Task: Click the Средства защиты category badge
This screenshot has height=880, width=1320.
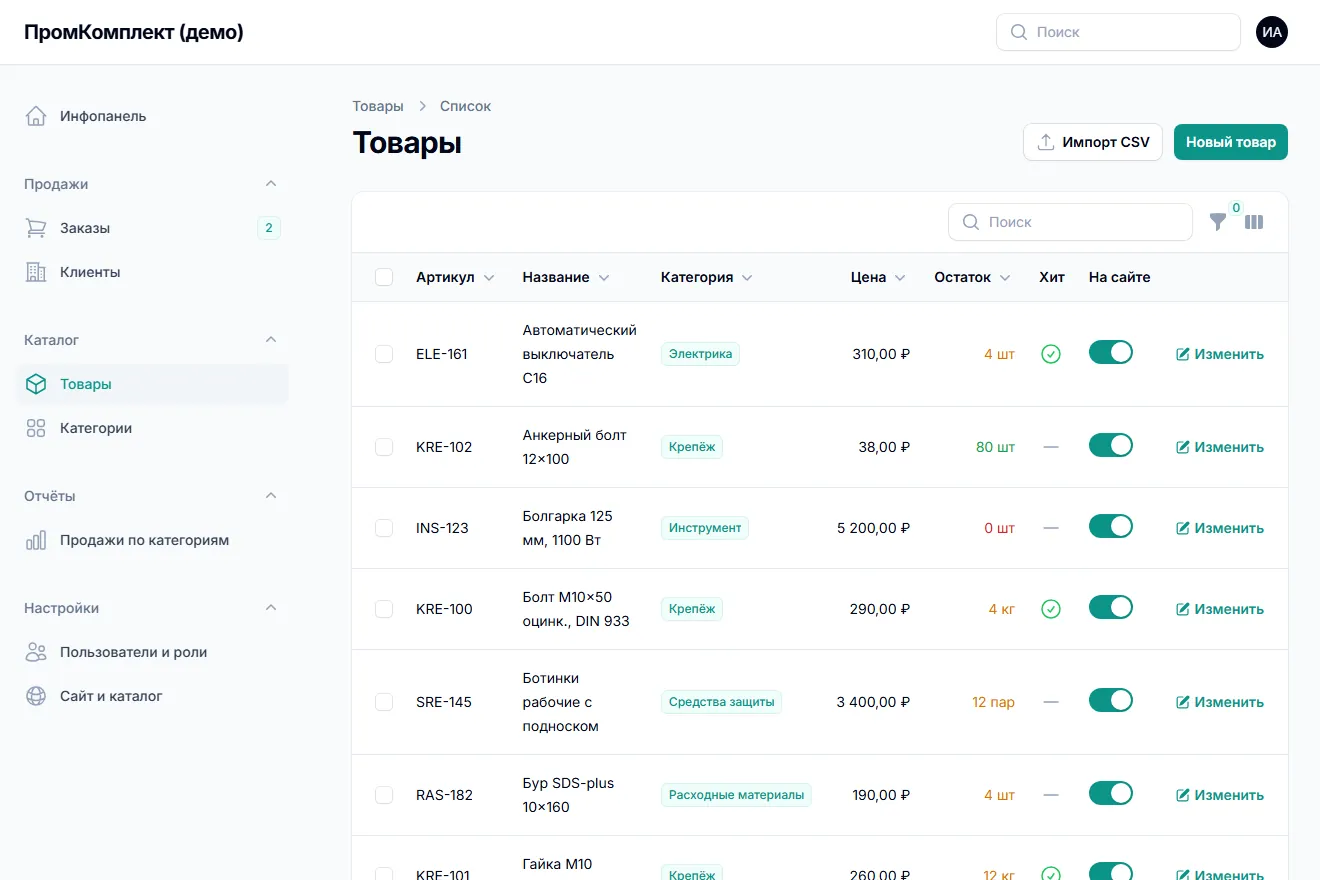Action: [721, 702]
